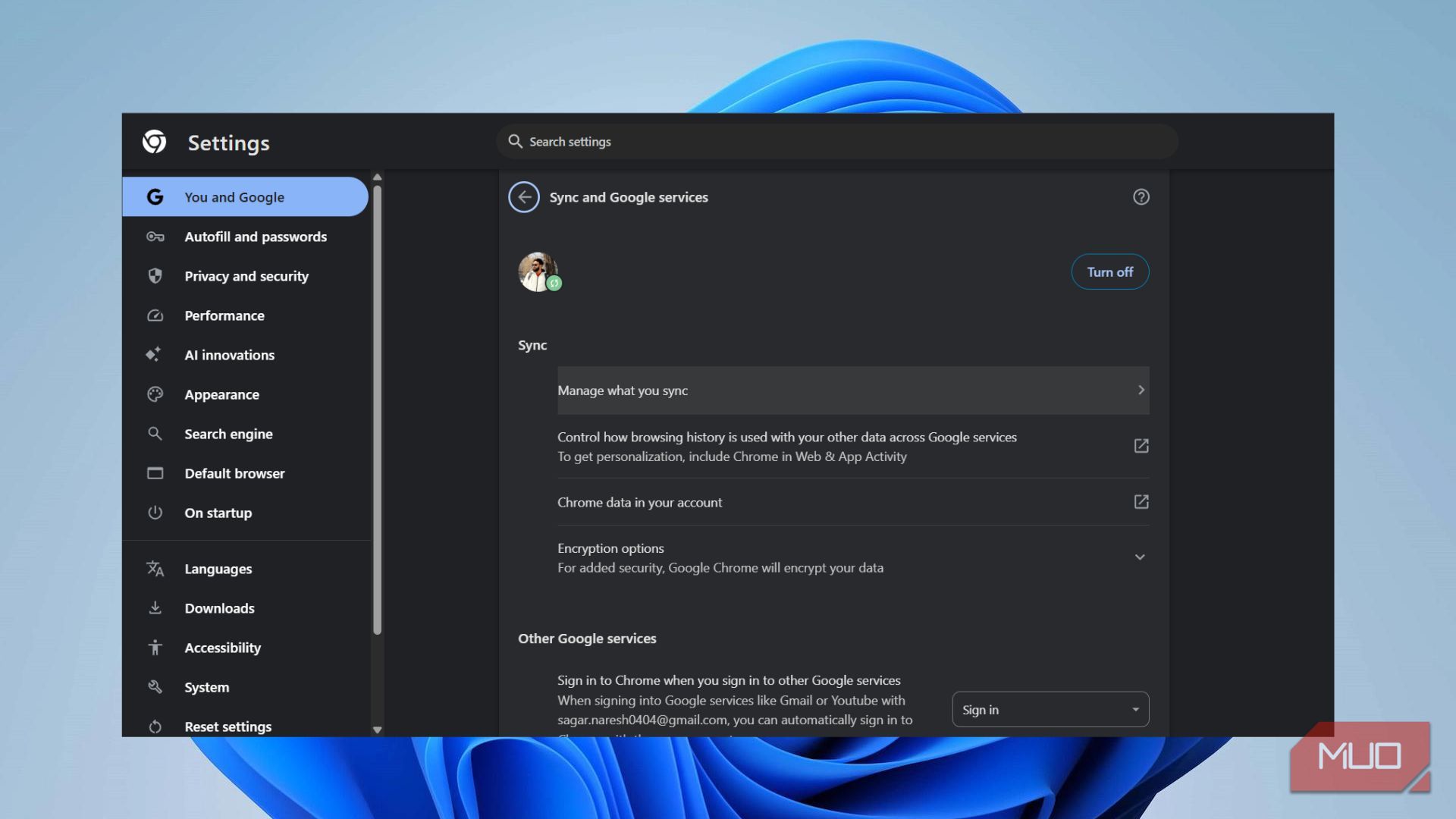Image resolution: width=1456 pixels, height=819 pixels.
Task: Click the person icon for Accessibility
Action: coord(155,648)
